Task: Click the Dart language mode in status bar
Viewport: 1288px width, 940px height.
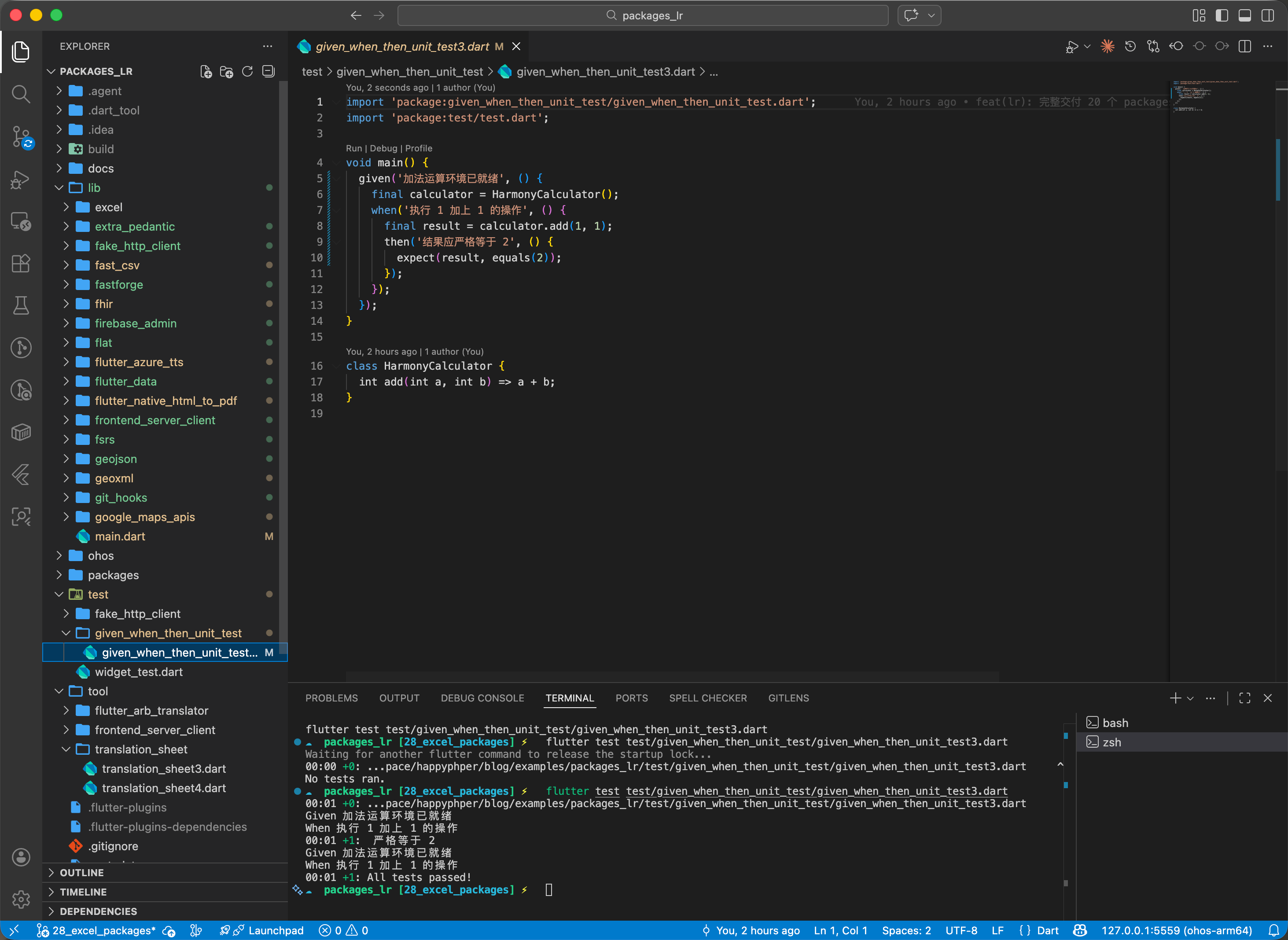Action: 1047,930
